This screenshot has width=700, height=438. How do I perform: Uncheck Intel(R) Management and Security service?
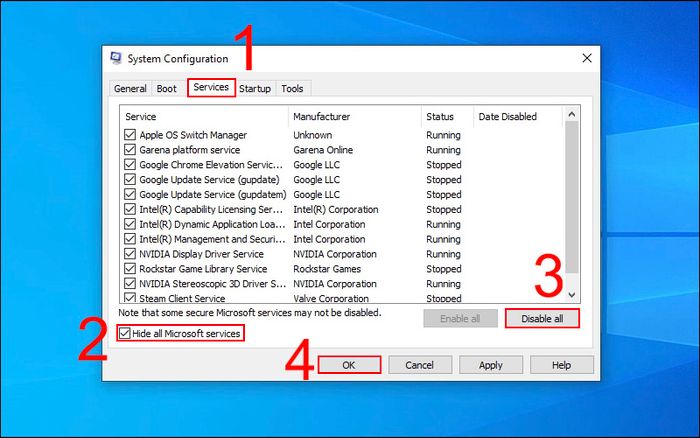[130, 239]
